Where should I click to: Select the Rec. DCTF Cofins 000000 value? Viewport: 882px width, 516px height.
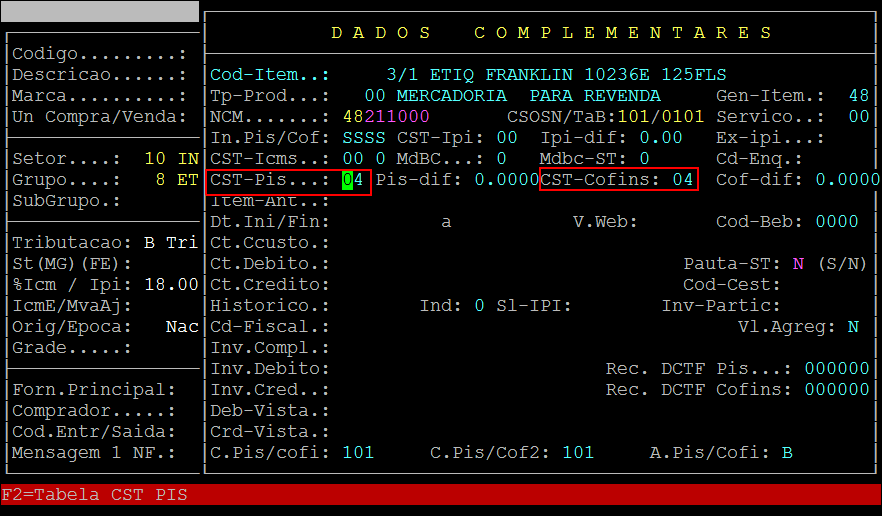(x=837, y=390)
